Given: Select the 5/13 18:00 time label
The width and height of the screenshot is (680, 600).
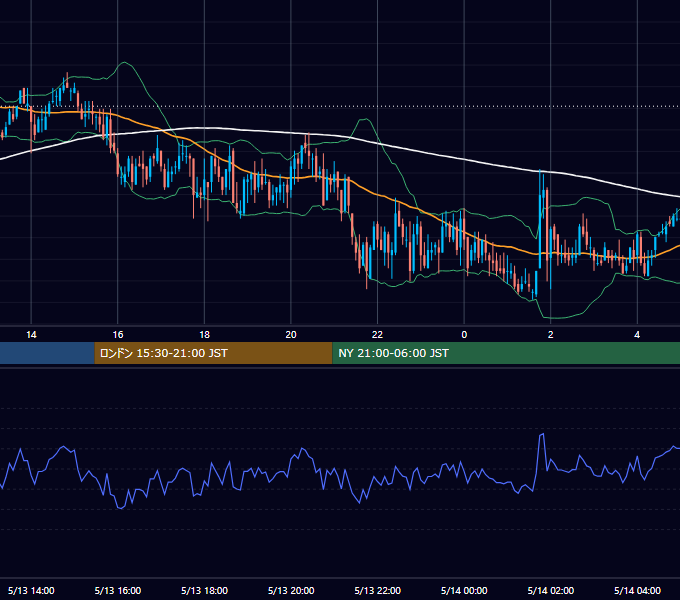Looking at the screenshot, I should click(204, 590).
